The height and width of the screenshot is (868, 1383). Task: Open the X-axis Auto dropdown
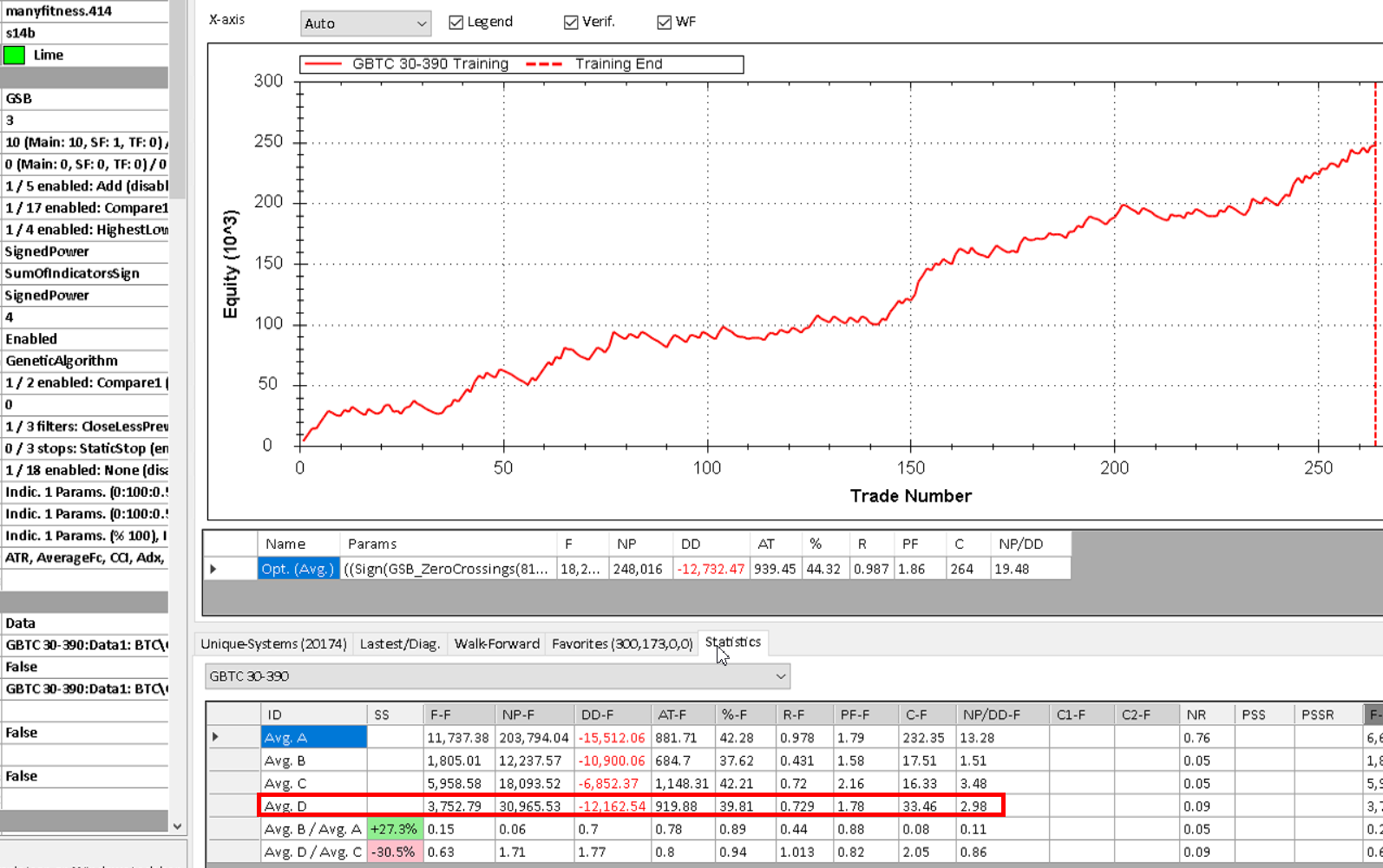pos(365,23)
